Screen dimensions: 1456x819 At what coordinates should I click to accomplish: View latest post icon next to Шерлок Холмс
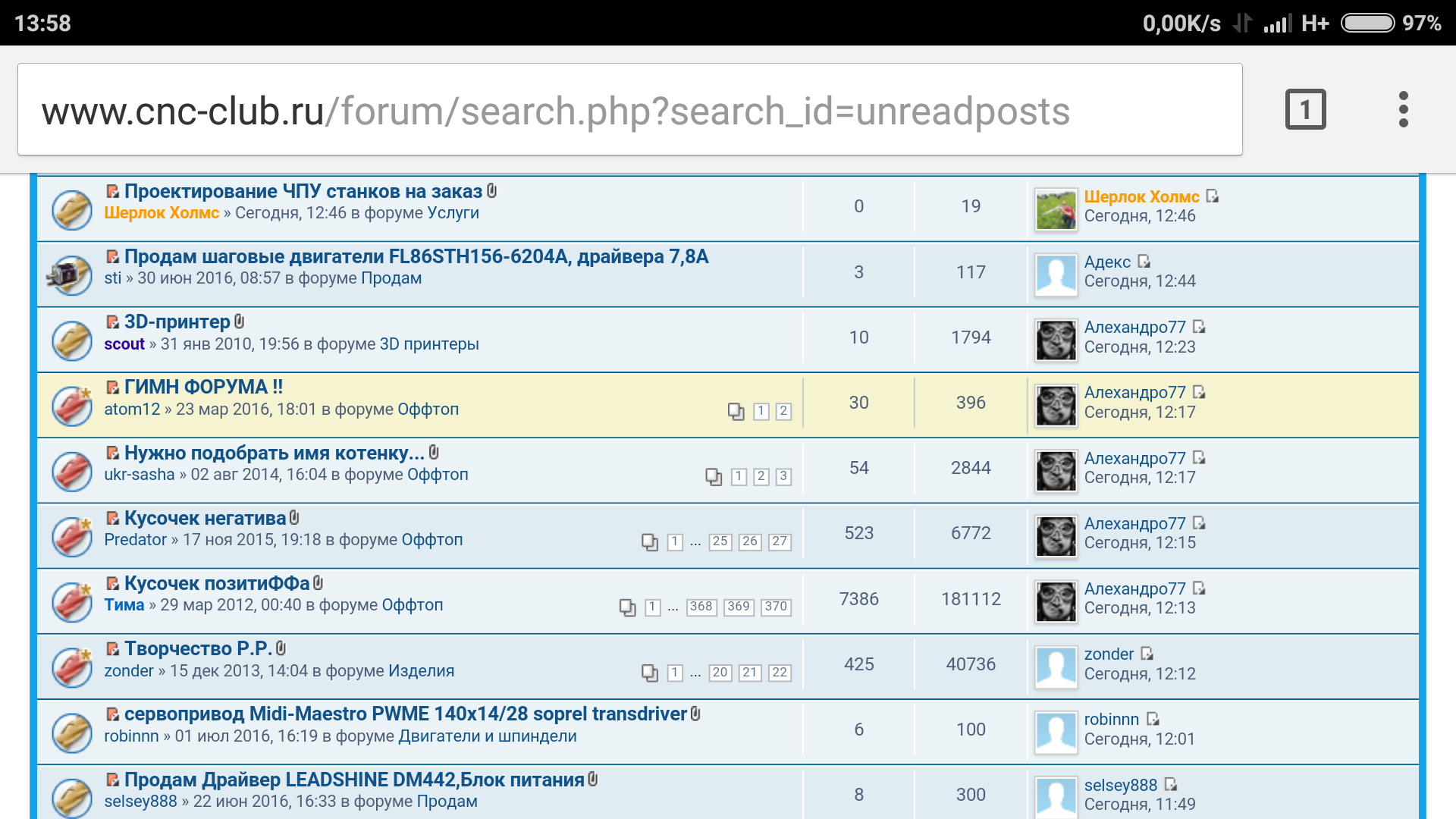1212,196
